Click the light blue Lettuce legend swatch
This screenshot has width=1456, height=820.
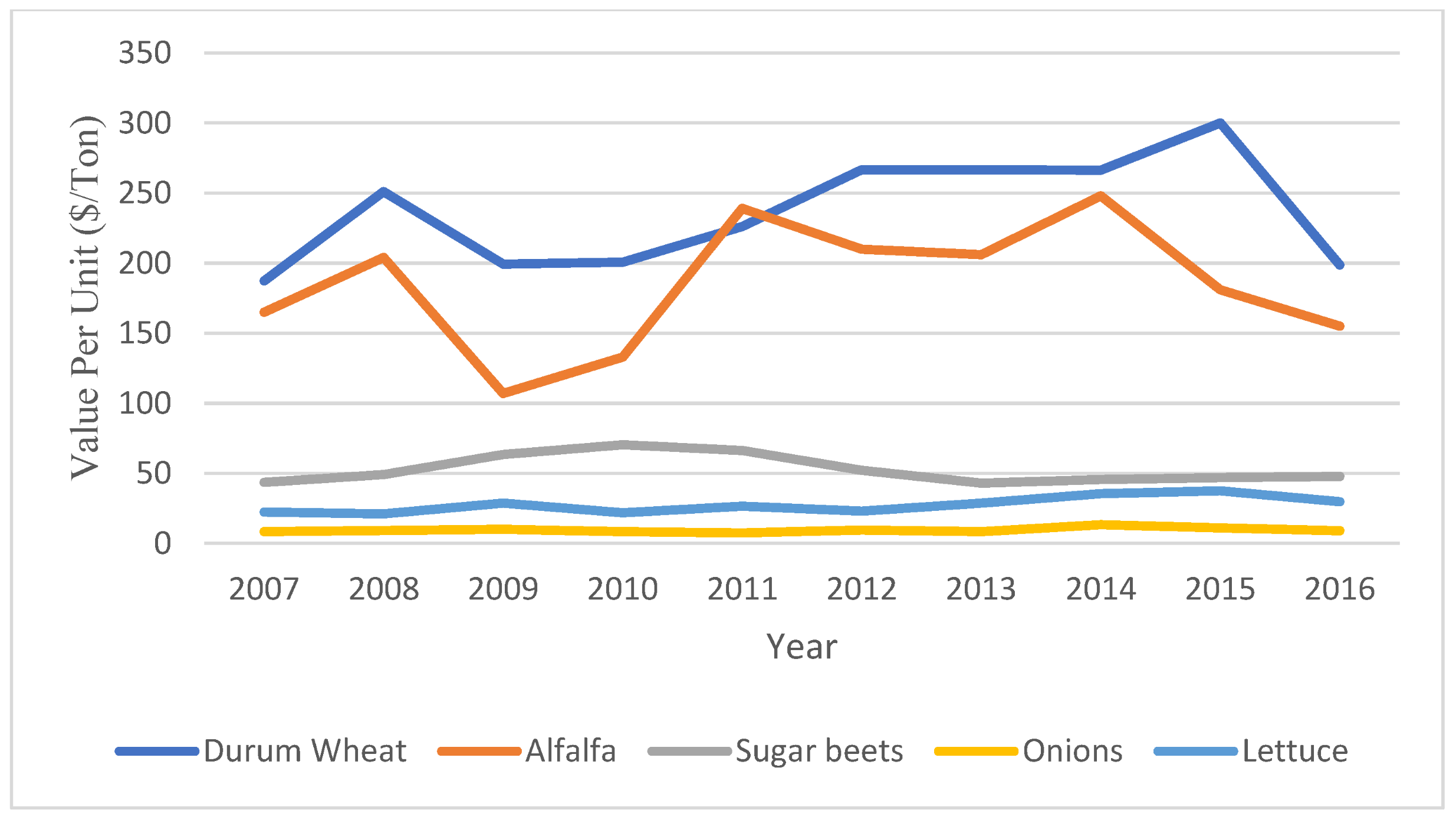pos(1195,752)
